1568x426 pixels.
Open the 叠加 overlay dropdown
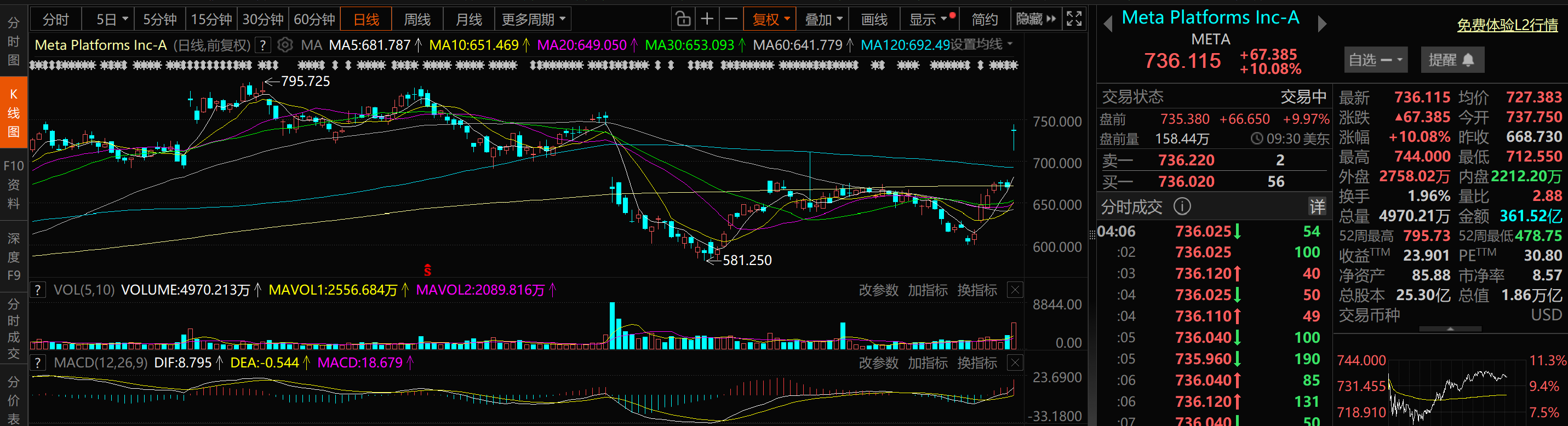click(x=823, y=20)
